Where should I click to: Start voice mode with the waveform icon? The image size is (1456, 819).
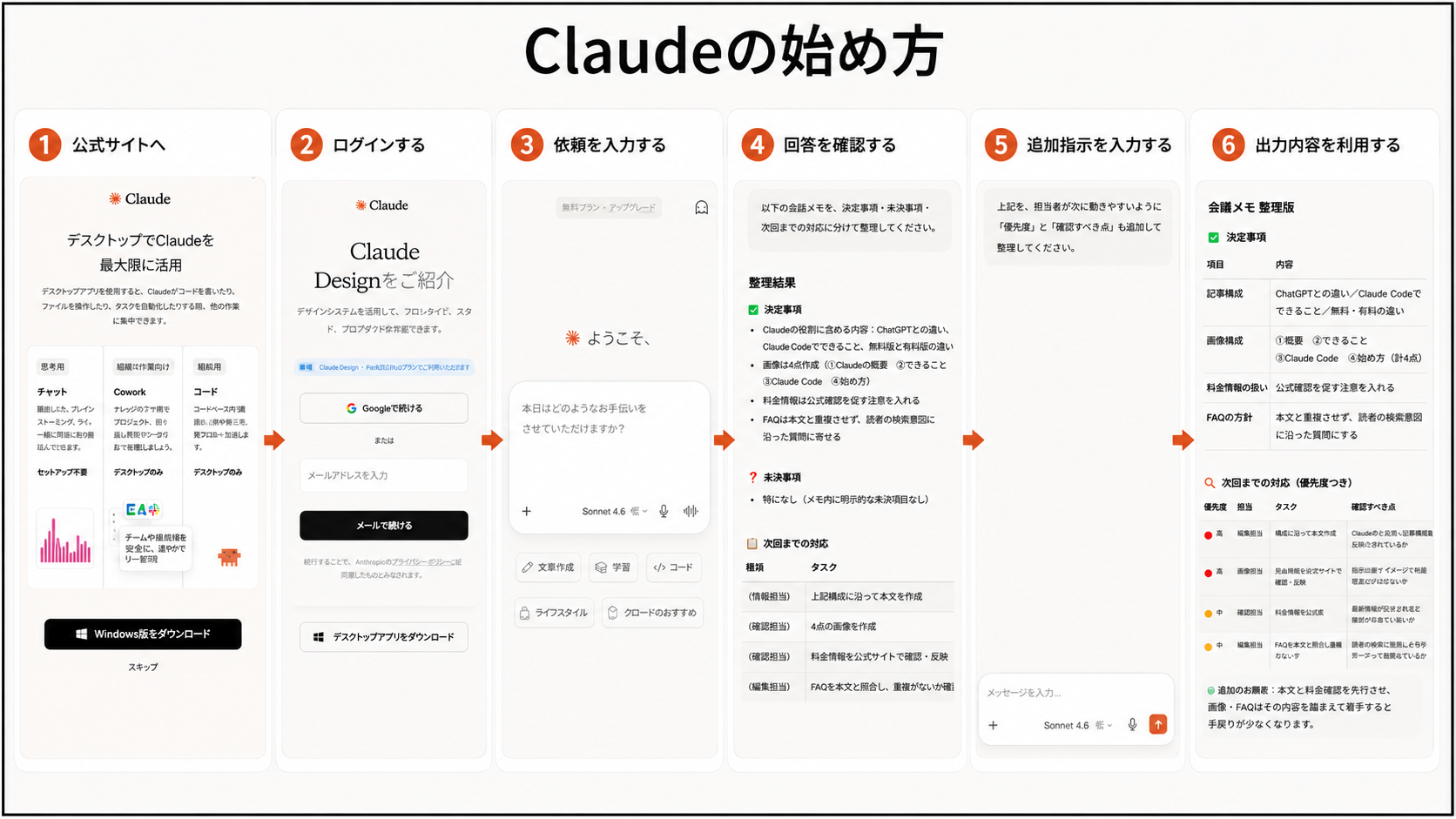(691, 511)
